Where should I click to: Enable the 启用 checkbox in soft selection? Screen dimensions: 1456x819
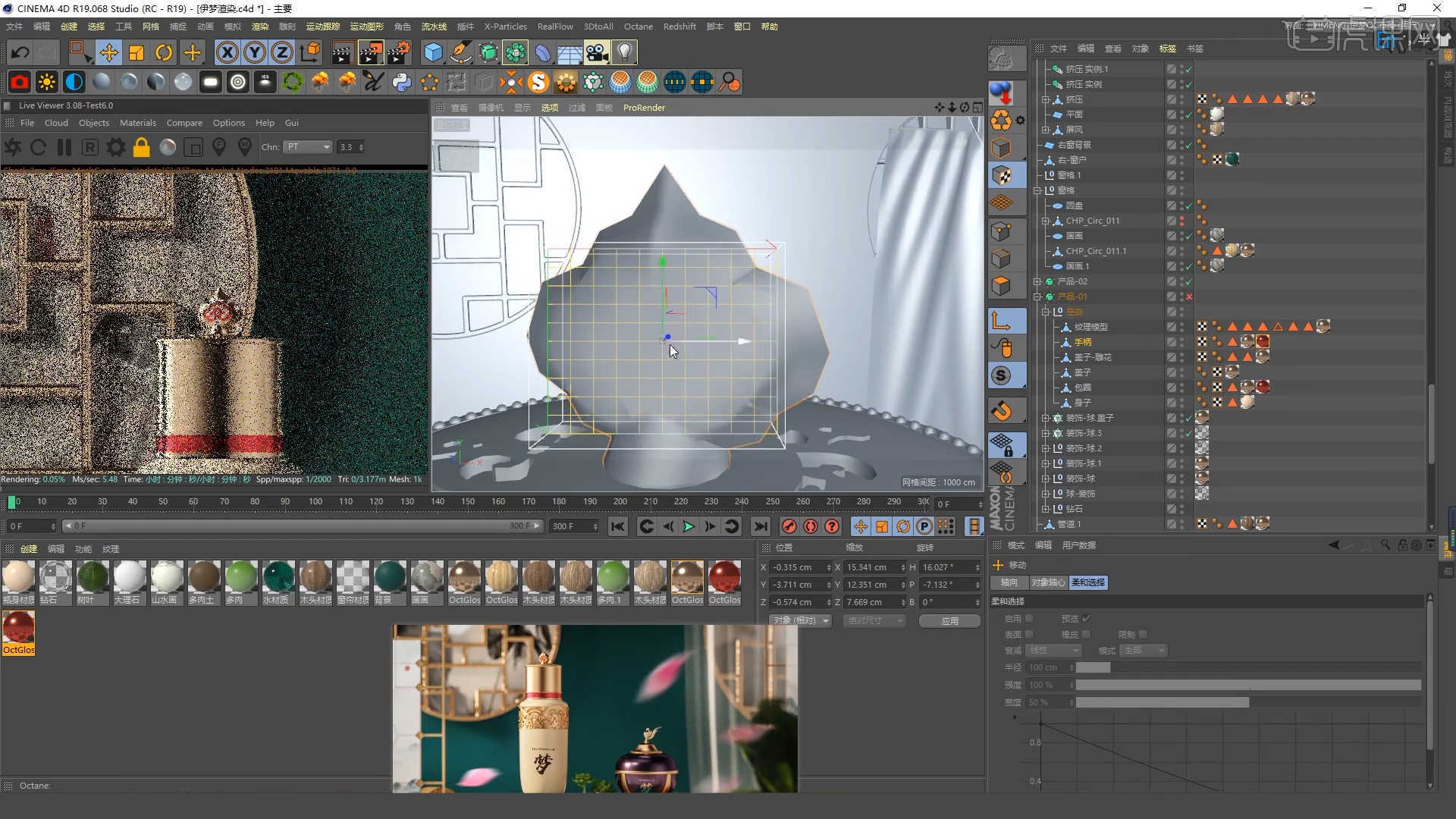(1029, 619)
